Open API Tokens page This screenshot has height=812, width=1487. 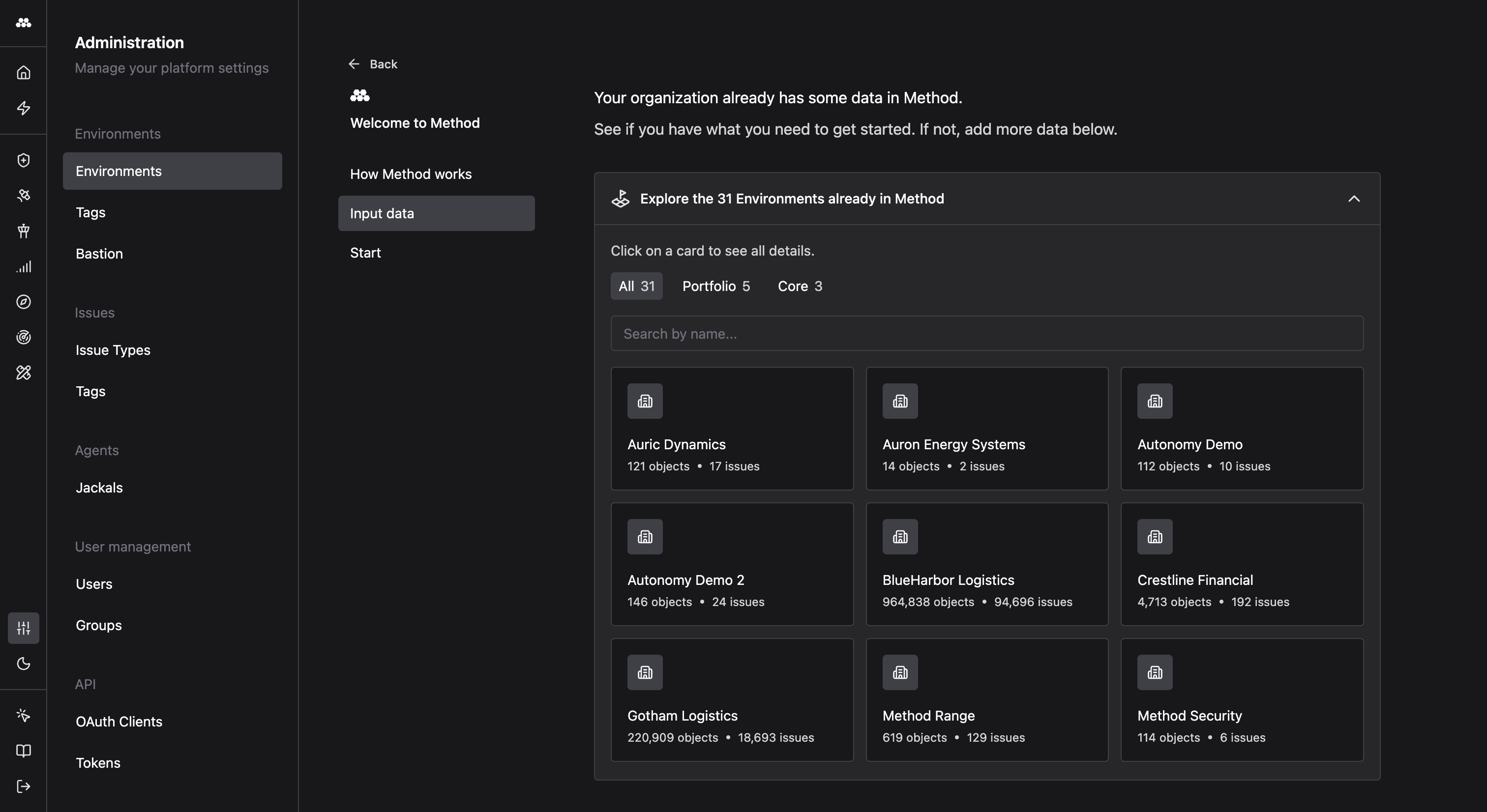172,763
